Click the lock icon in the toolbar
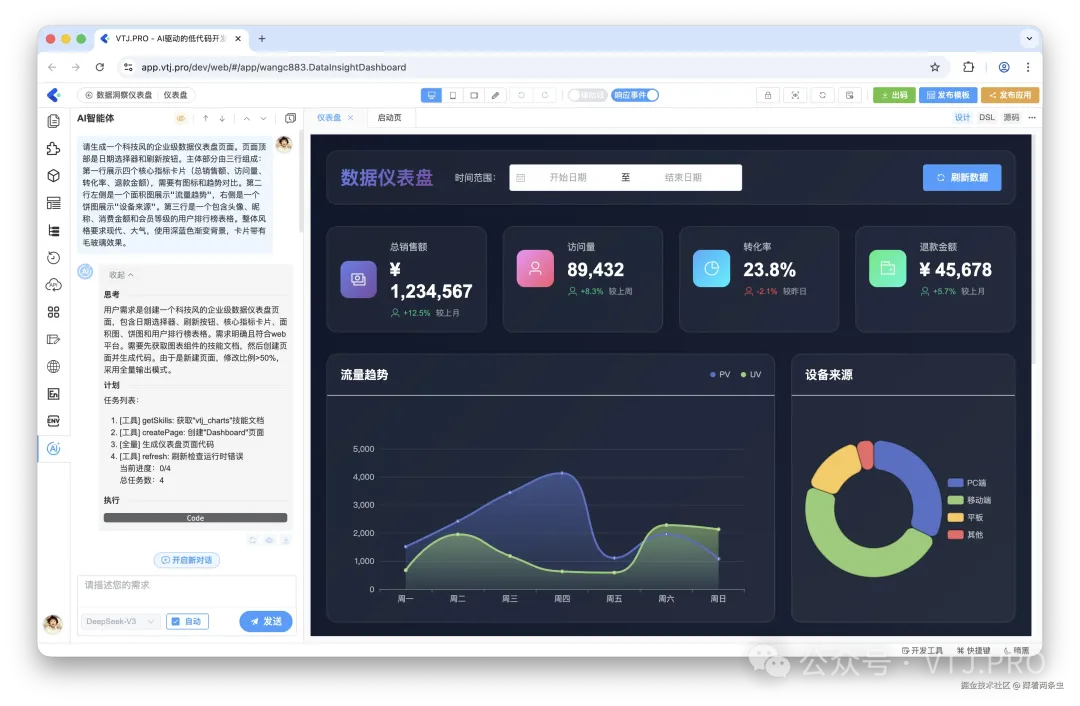Screen dimensions: 1080x706 766,95
